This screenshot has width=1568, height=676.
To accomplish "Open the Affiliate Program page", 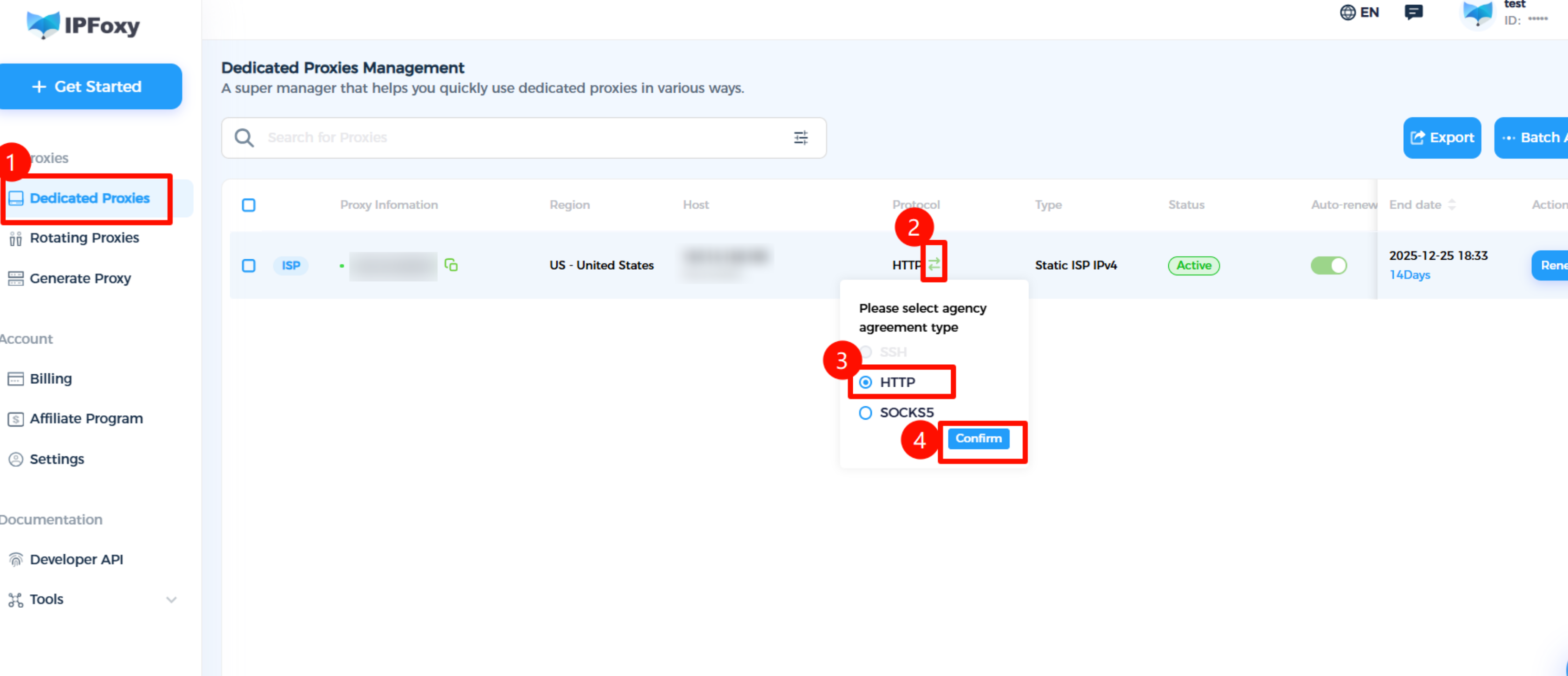I will (86, 418).
